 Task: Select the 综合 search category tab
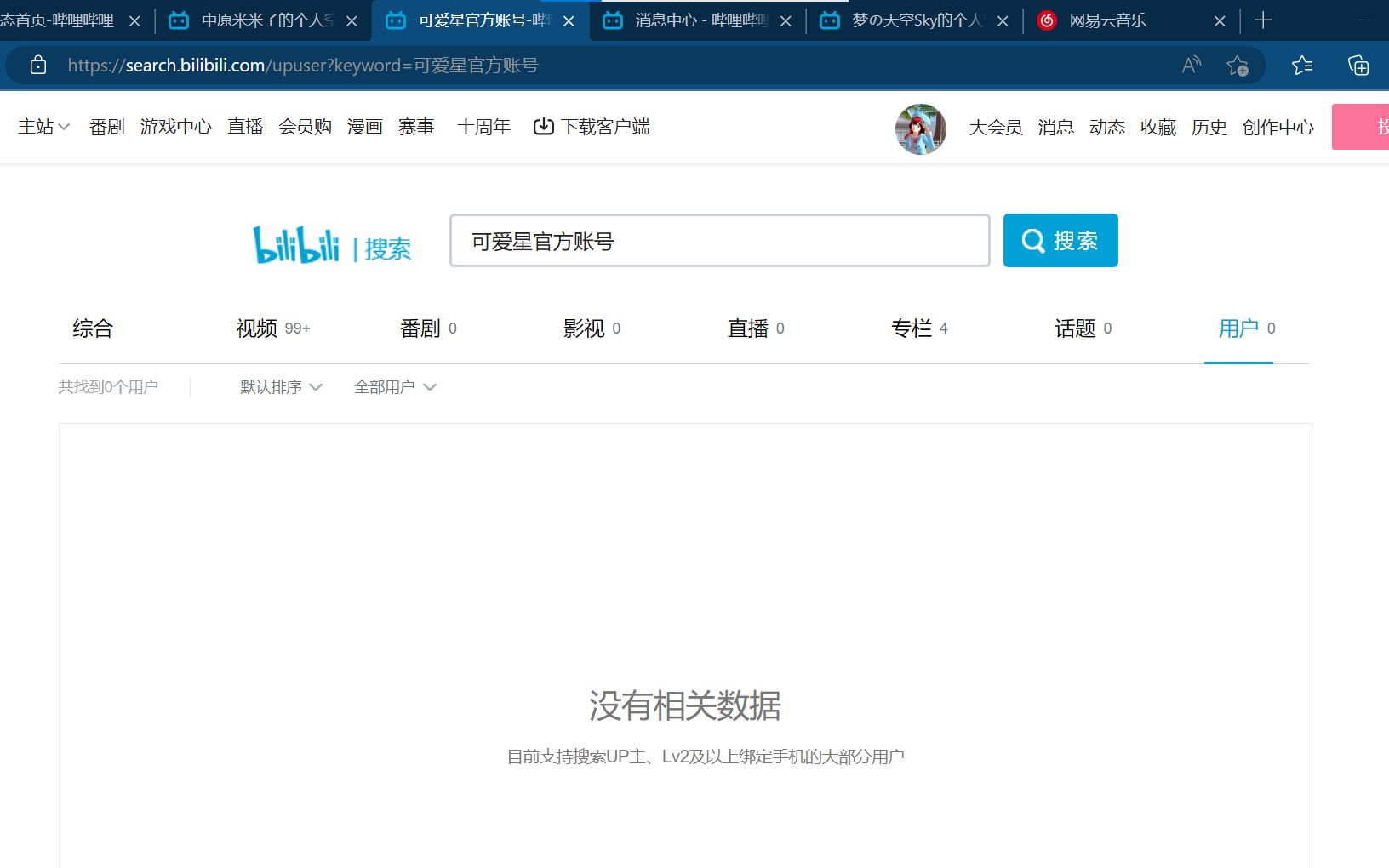coord(93,328)
